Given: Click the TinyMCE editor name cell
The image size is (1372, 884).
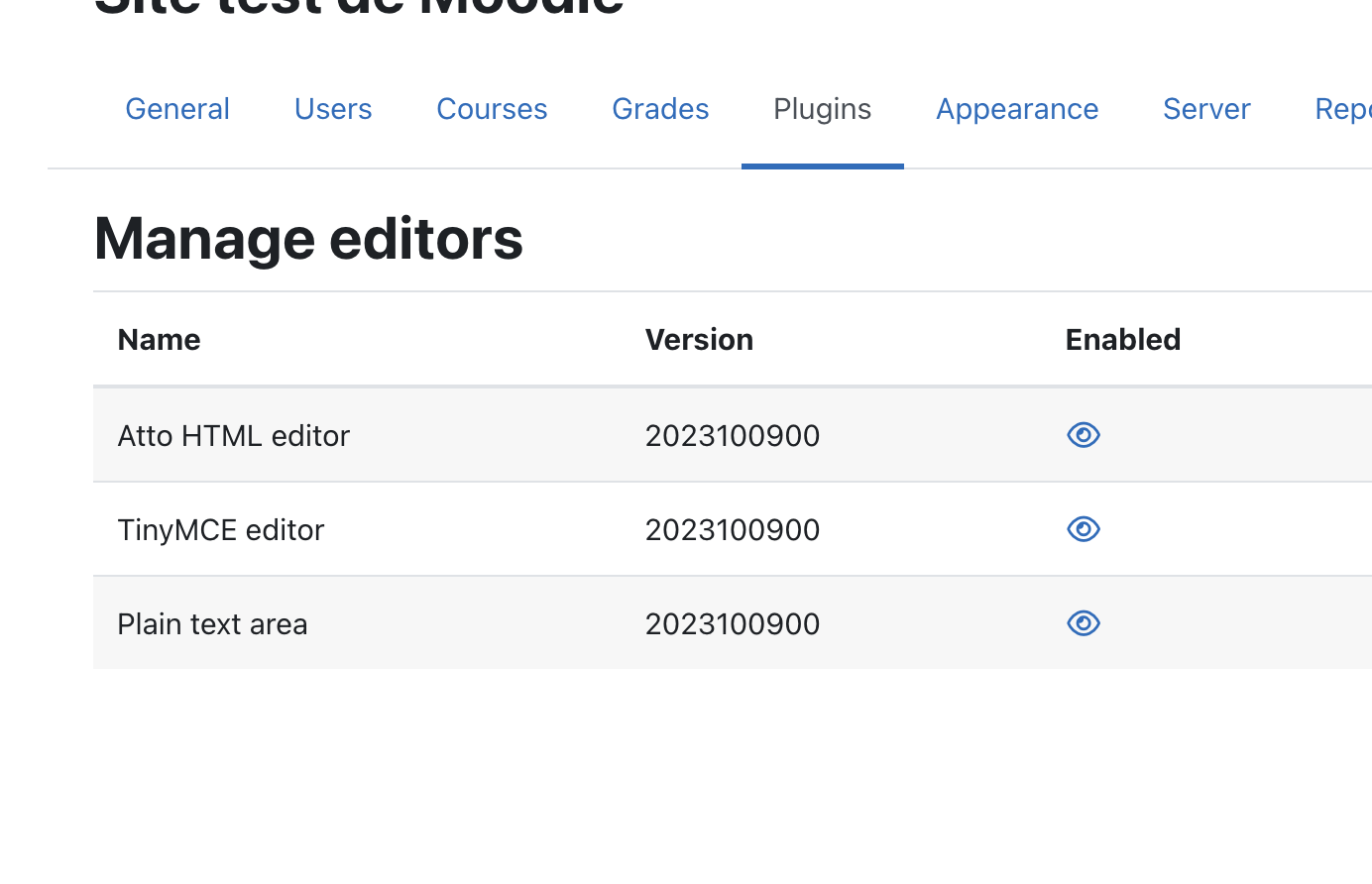Looking at the screenshot, I should click(221, 530).
